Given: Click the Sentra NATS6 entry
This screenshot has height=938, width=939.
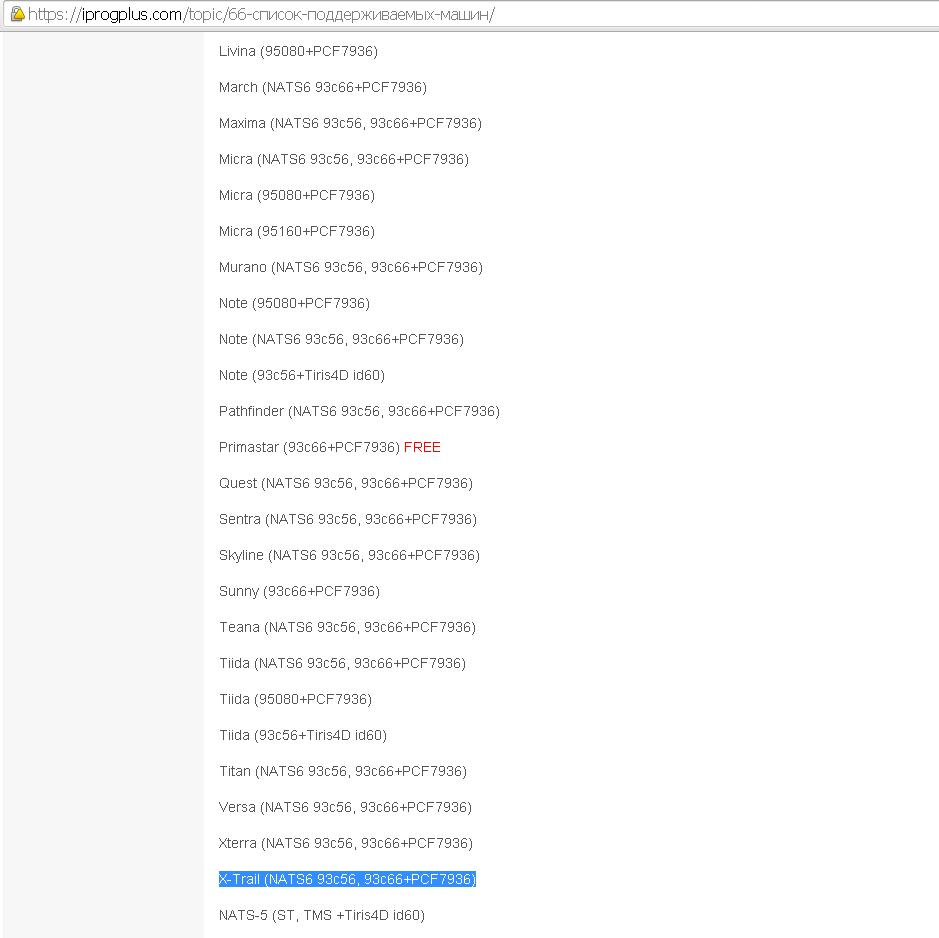Looking at the screenshot, I should pyautogui.click(x=348, y=519).
